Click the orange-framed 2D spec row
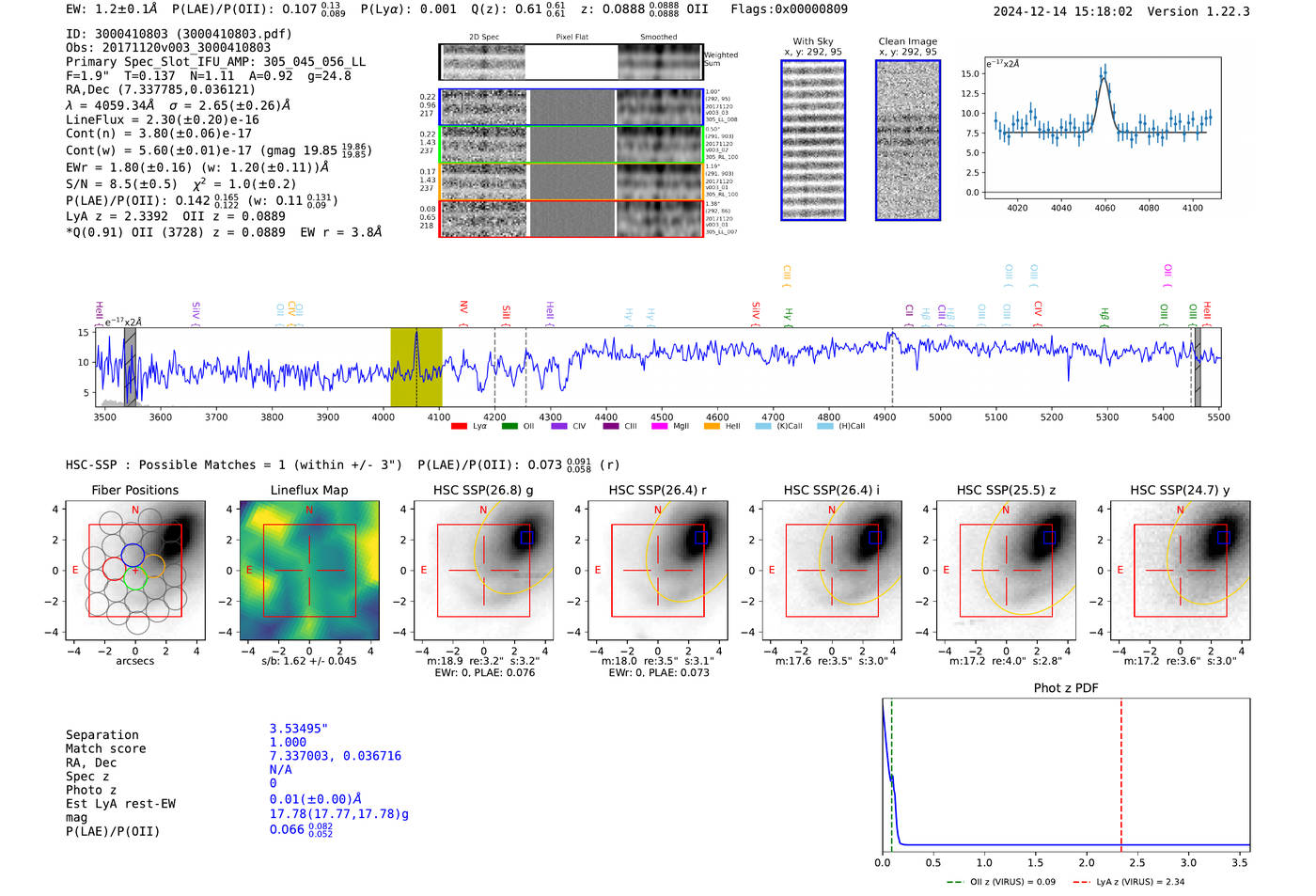Viewport: 1316px width, 896px height. [x=572, y=181]
